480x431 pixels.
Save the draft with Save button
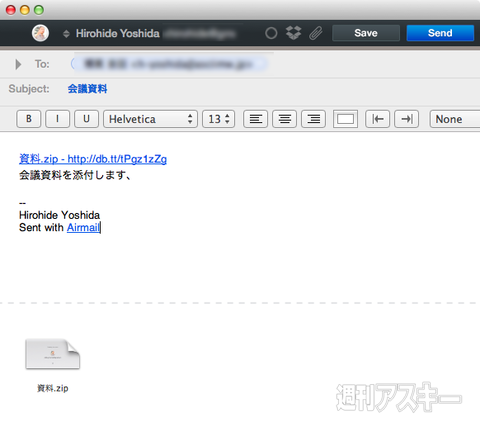(366, 33)
